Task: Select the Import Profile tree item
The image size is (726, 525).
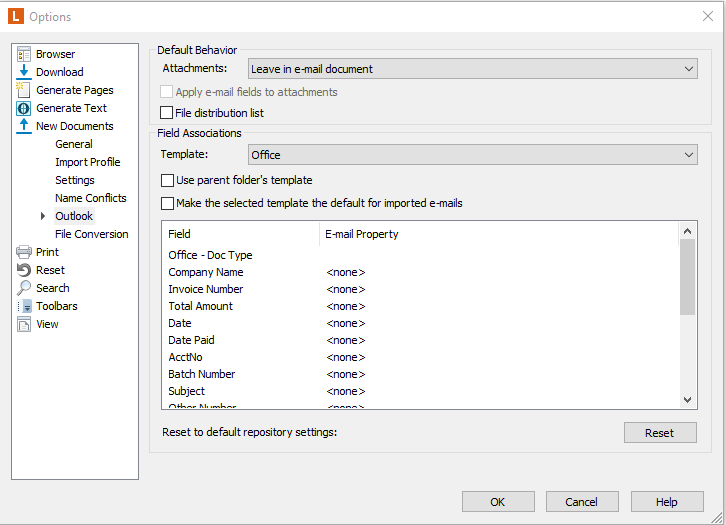Action: 87,162
